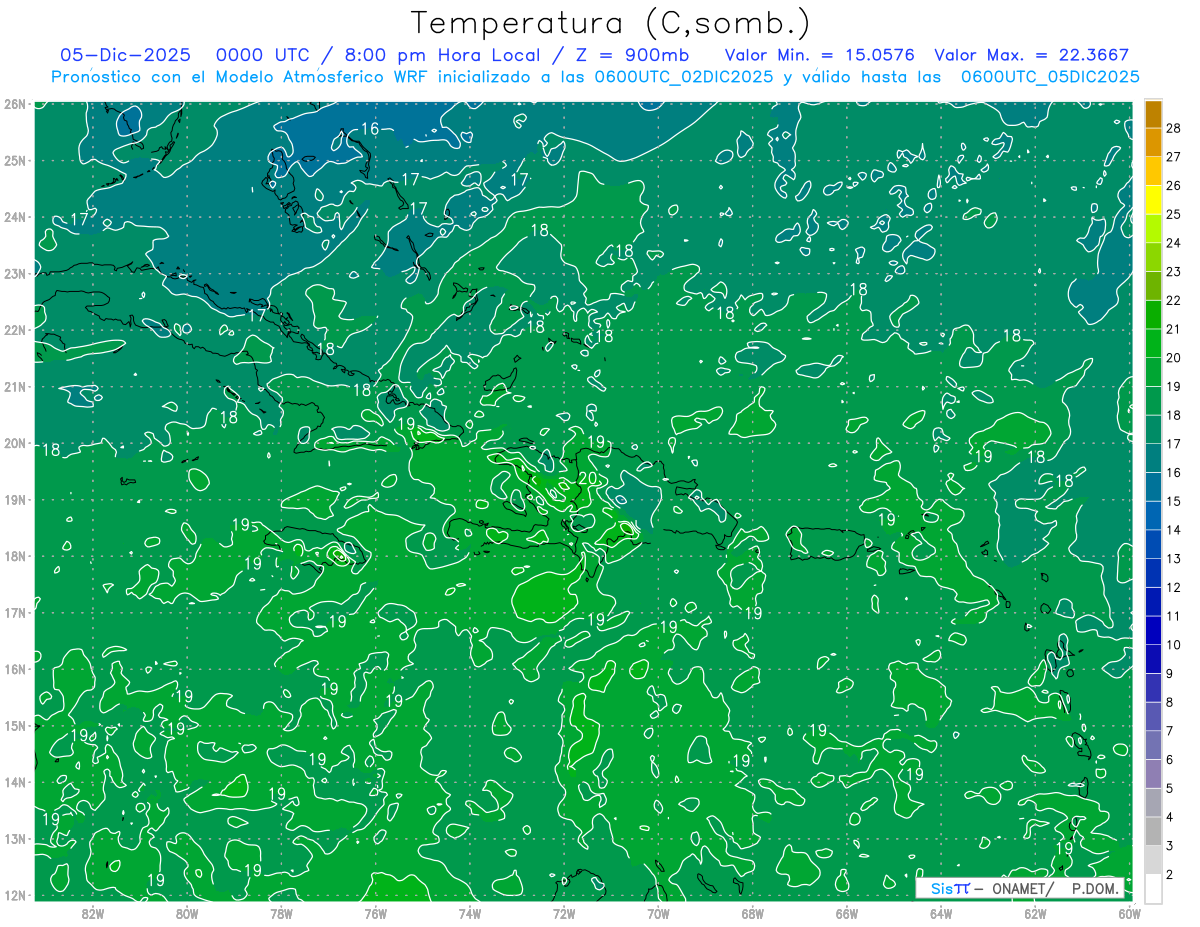The height and width of the screenshot is (927, 1200).
Task: Click the 'Valor Max. = 22.3667' value
Action: click(1031, 55)
